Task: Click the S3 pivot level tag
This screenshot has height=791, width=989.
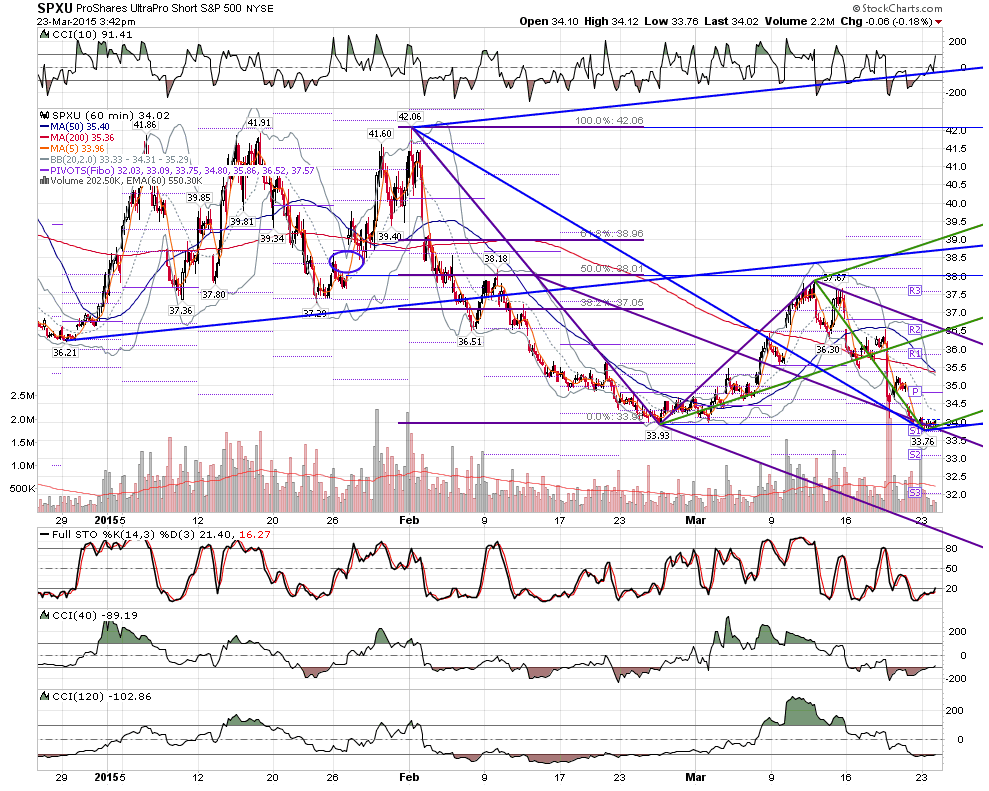Action: coord(915,493)
